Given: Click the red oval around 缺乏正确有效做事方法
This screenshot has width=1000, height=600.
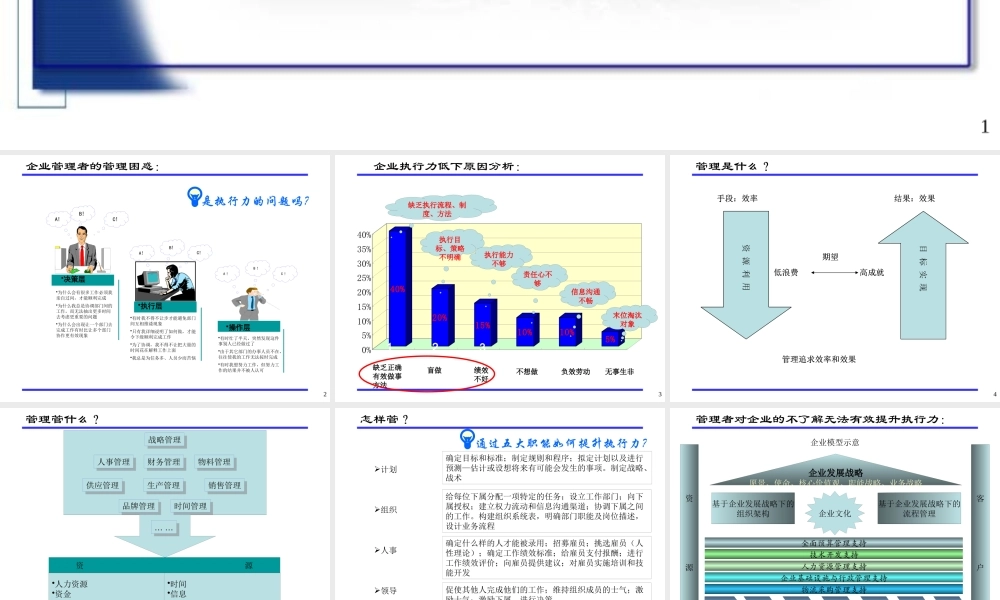Looking at the screenshot, I should tap(425, 374).
